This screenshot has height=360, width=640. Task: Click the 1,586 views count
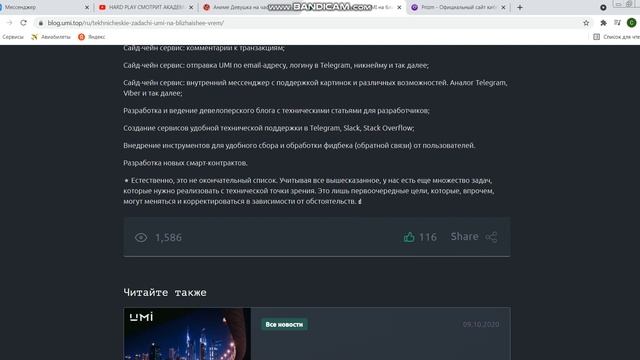coord(168,238)
